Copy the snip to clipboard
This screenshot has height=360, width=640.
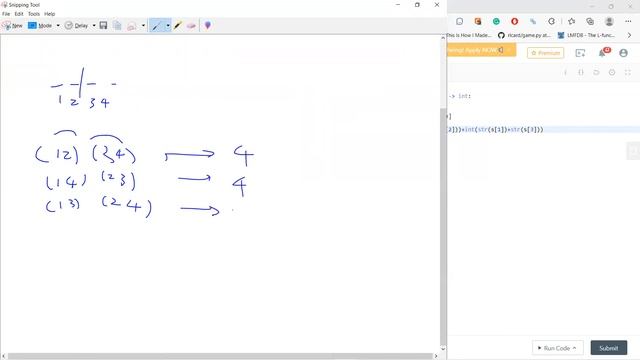(117, 25)
